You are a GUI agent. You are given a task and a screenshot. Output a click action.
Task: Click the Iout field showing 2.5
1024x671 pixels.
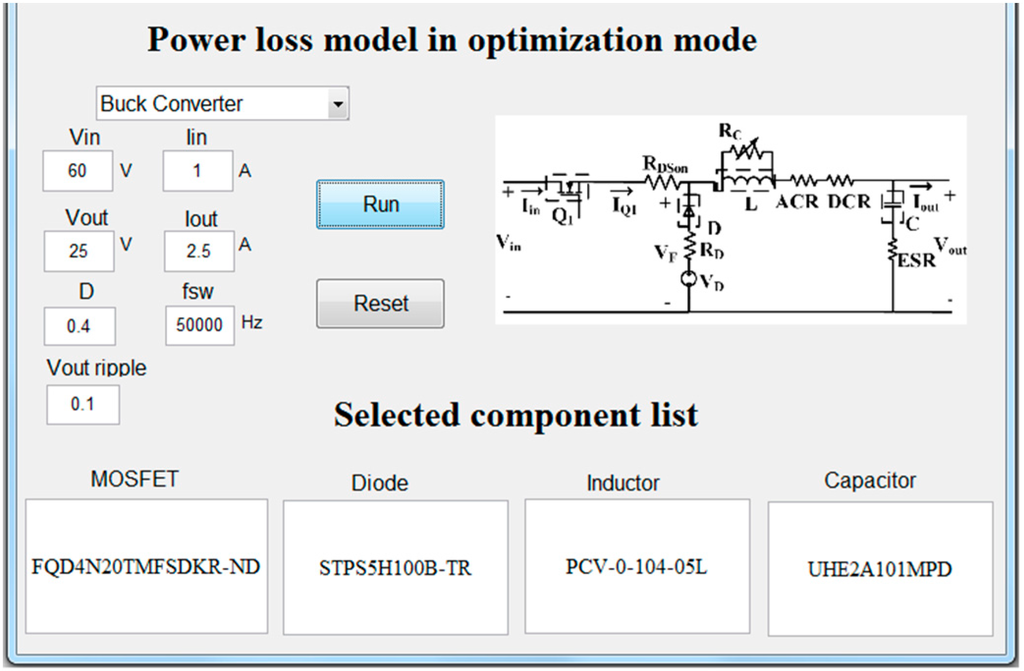click(198, 251)
